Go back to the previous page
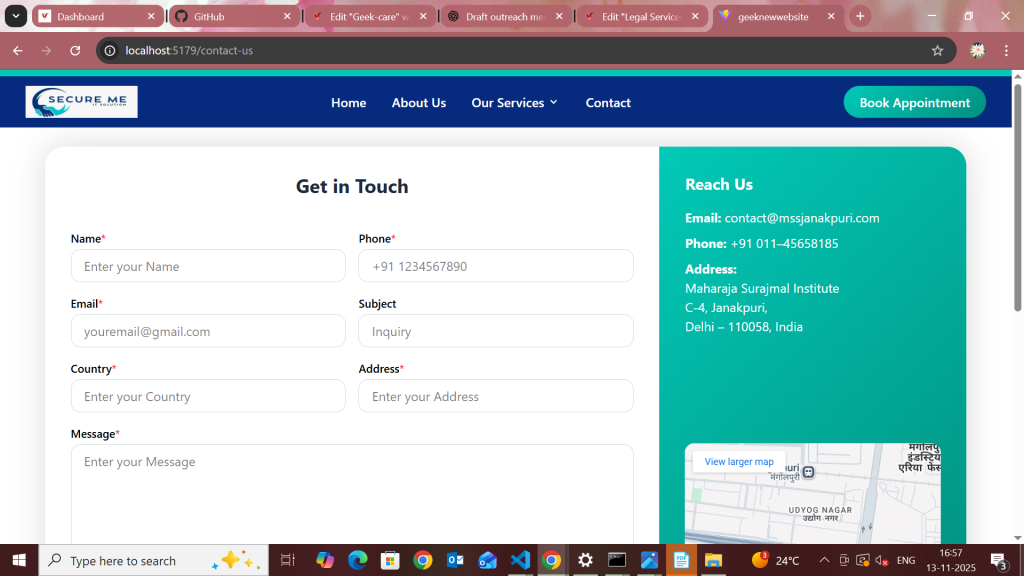Screen dimensions: 1024x576 (17, 51)
